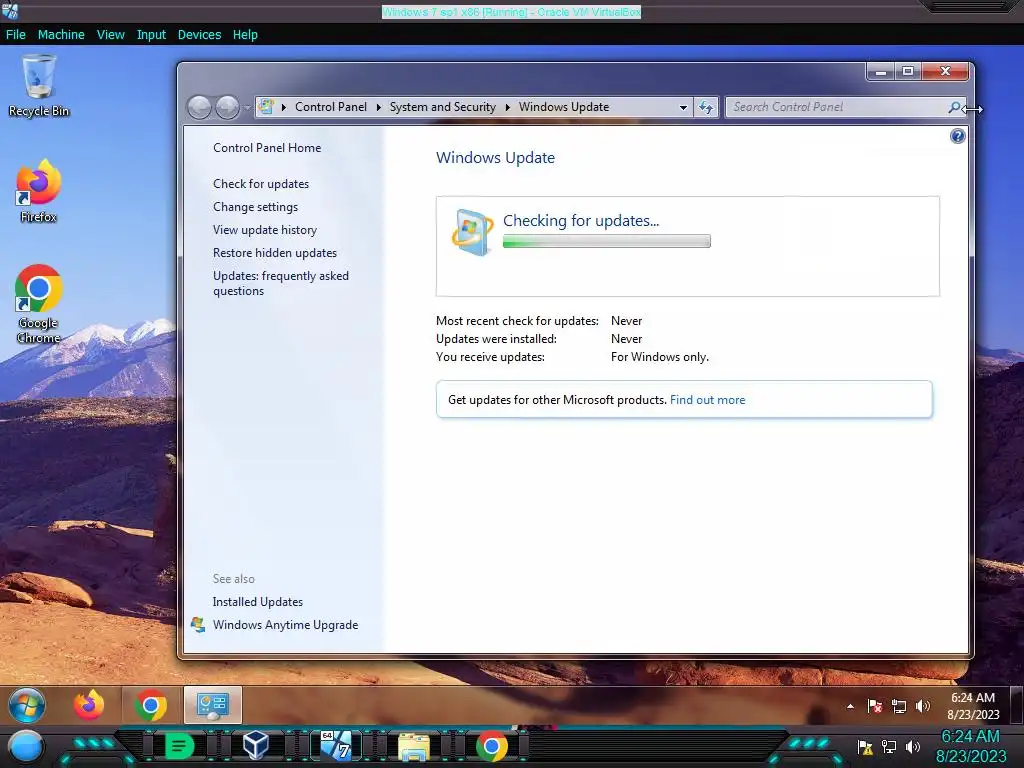1024x768 pixels.
Task: Open the green notes app on host taskbar
Action: click(179, 746)
